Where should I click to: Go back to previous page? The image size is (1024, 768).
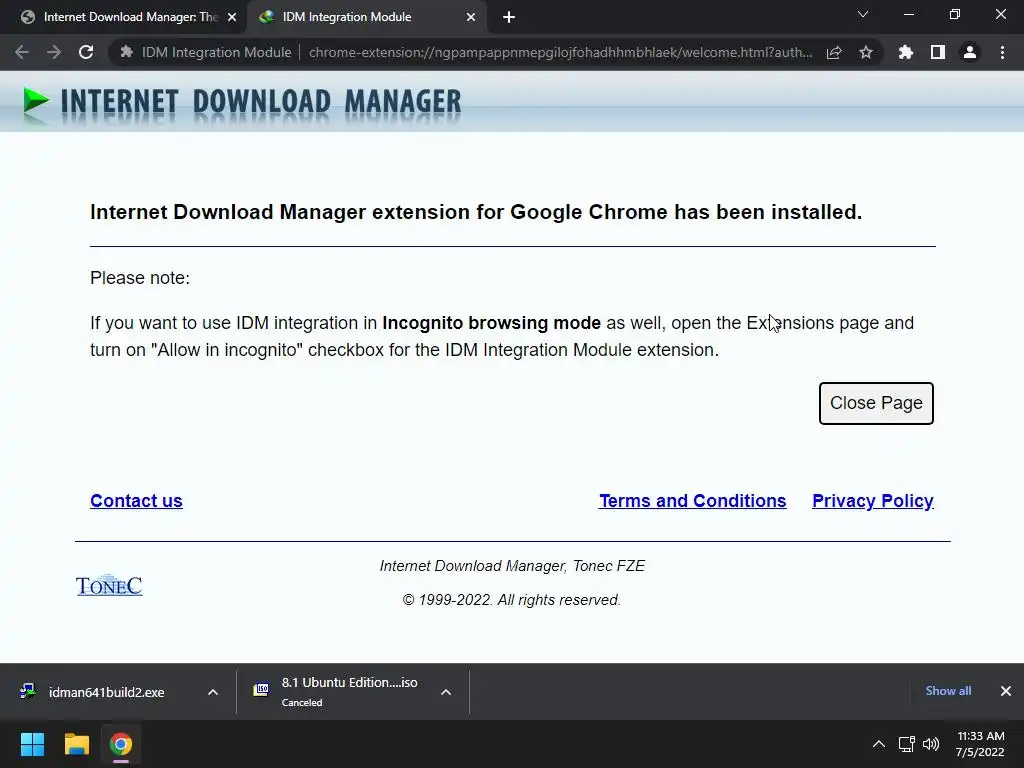click(22, 52)
